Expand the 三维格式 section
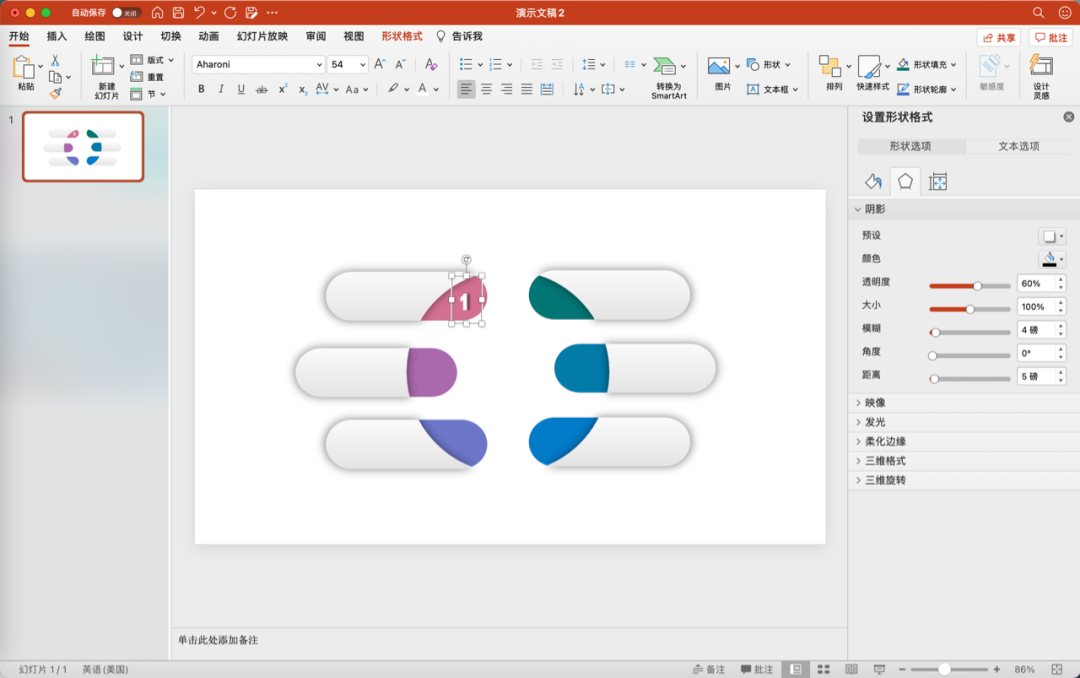The height and width of the screenshot is (678, 1080). 885,461
